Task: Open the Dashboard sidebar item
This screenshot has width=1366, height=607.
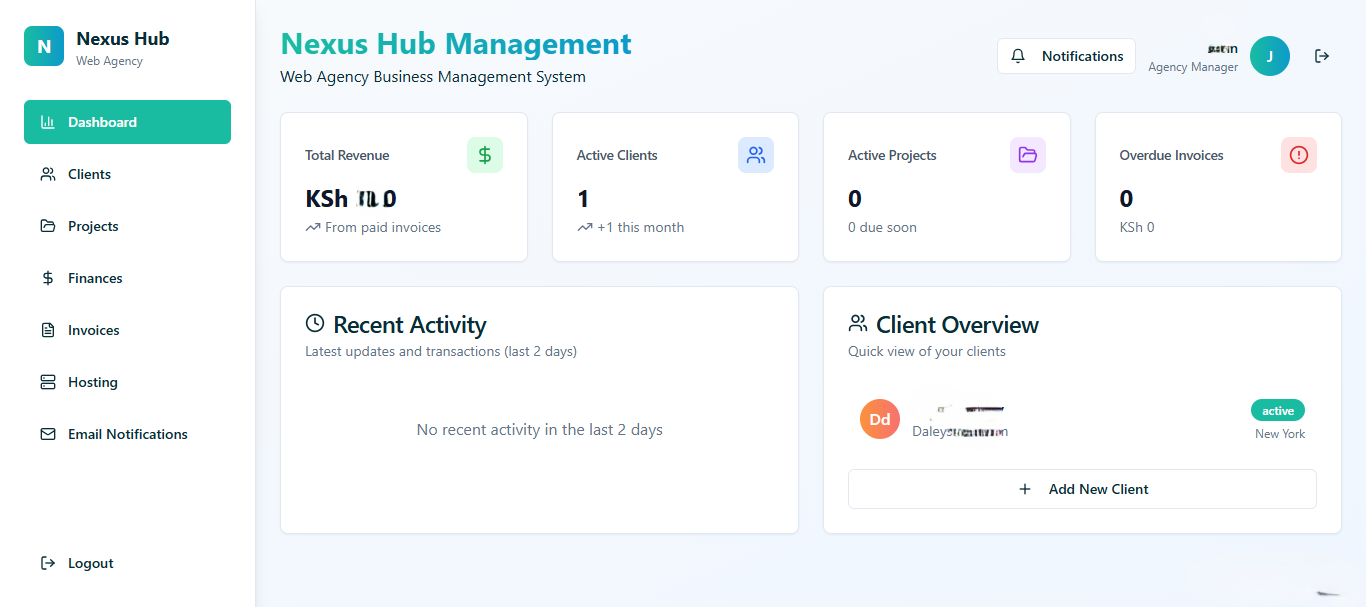Action: pyautogui.click(x=127, y=122)
